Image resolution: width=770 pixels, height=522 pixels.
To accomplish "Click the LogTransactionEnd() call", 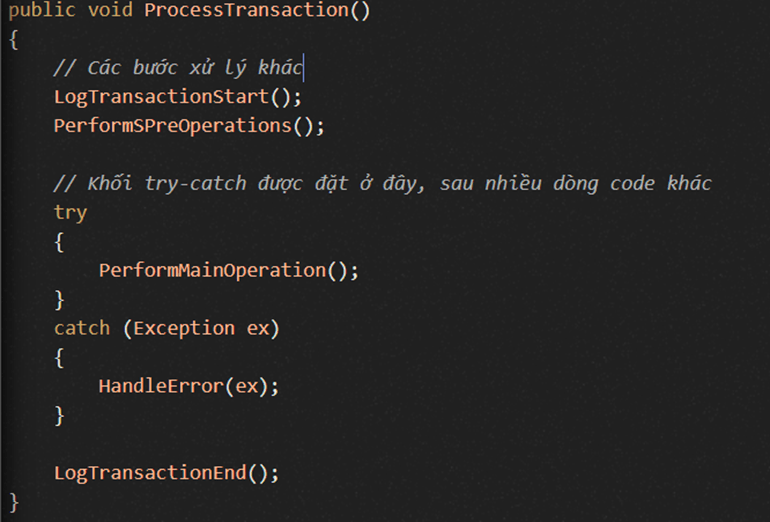I will point(166,473).
